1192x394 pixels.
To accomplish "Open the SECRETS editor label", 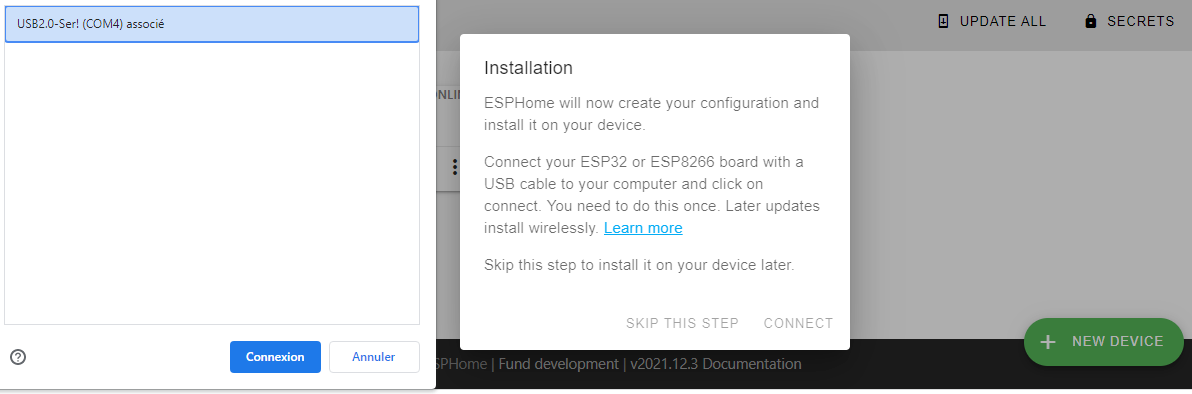I will coord(1140,21).
